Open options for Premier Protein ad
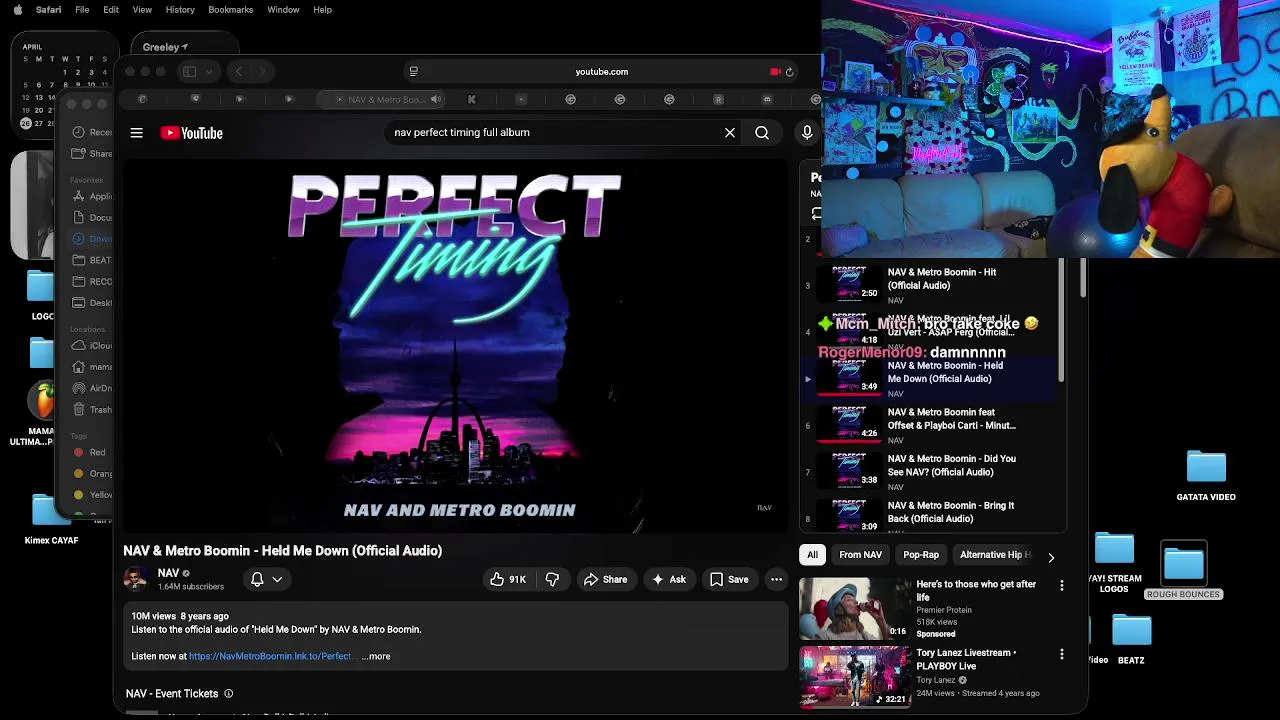 click(1062, 586)
